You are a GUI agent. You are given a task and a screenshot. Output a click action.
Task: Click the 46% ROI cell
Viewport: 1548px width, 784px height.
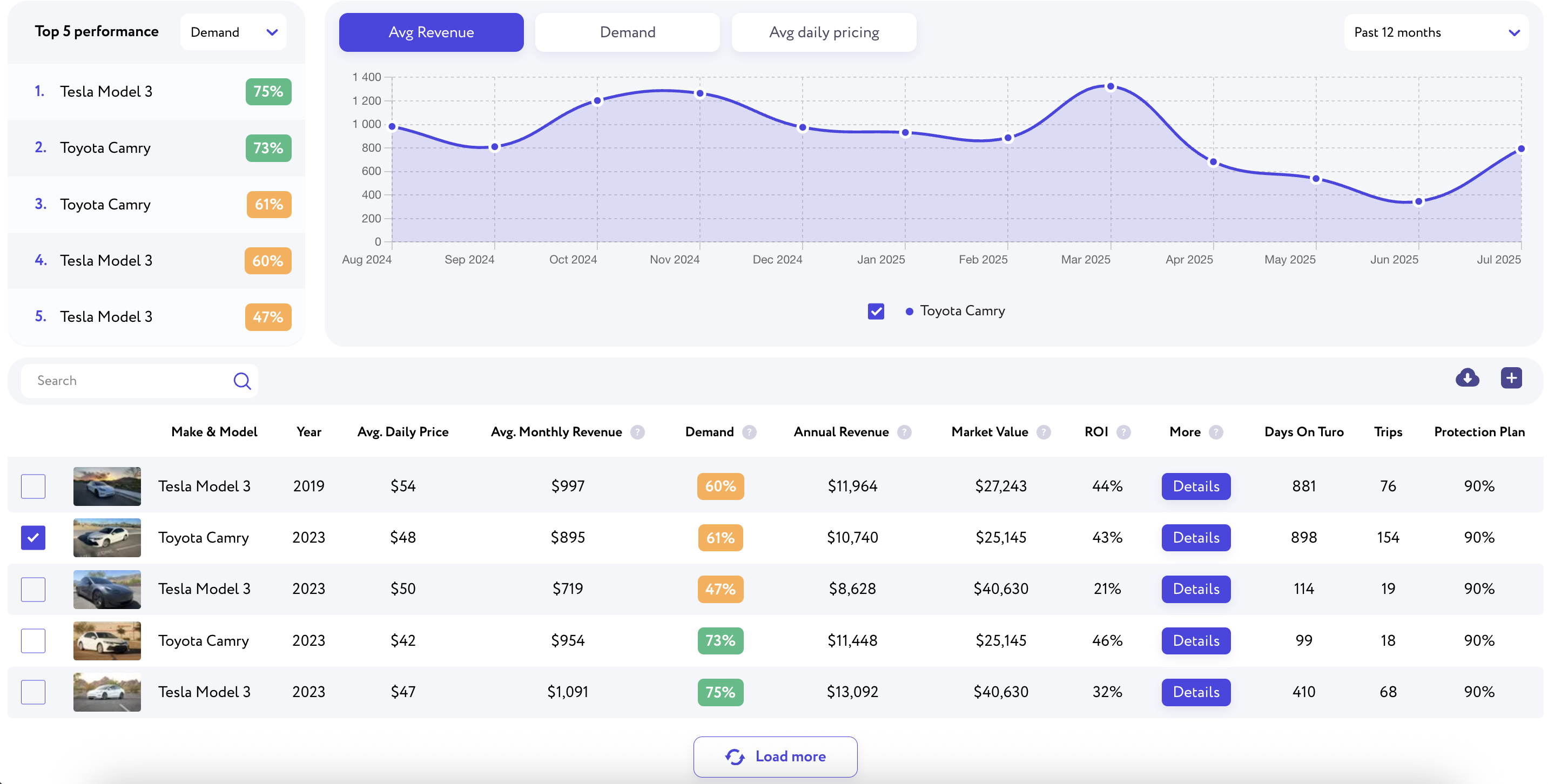[1107, 641]
